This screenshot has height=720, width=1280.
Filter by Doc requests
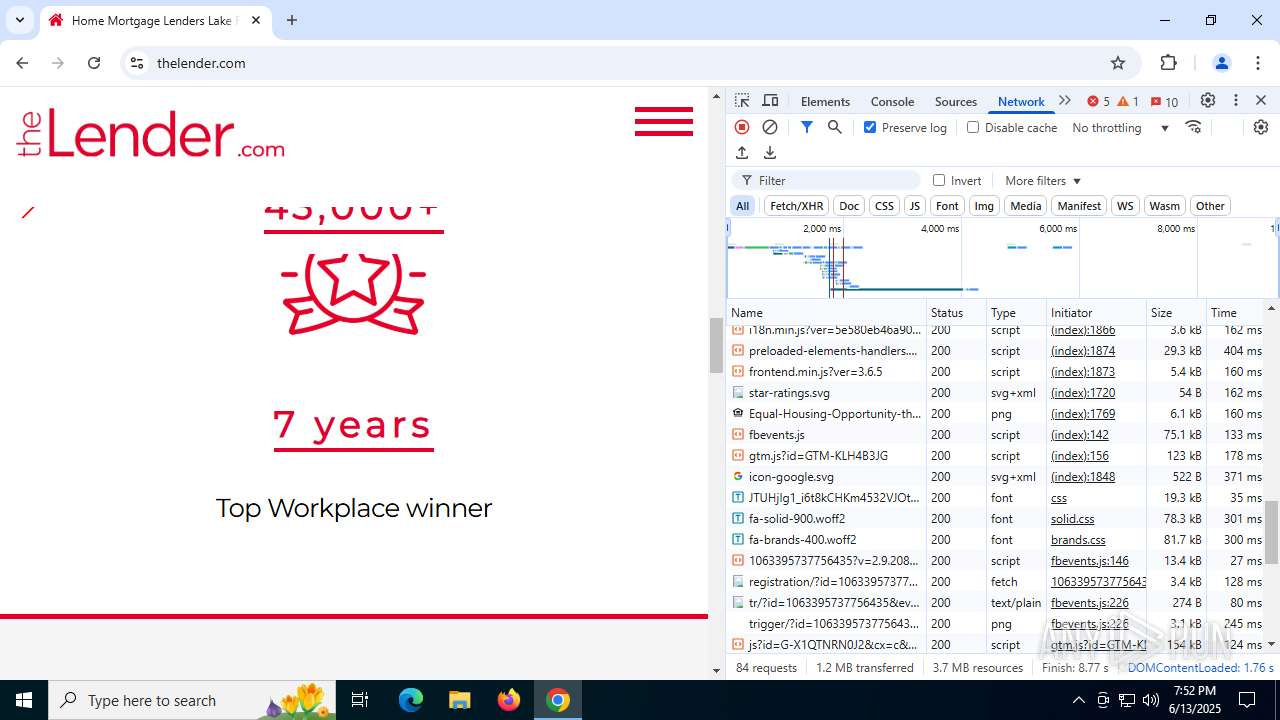[849, 206]
